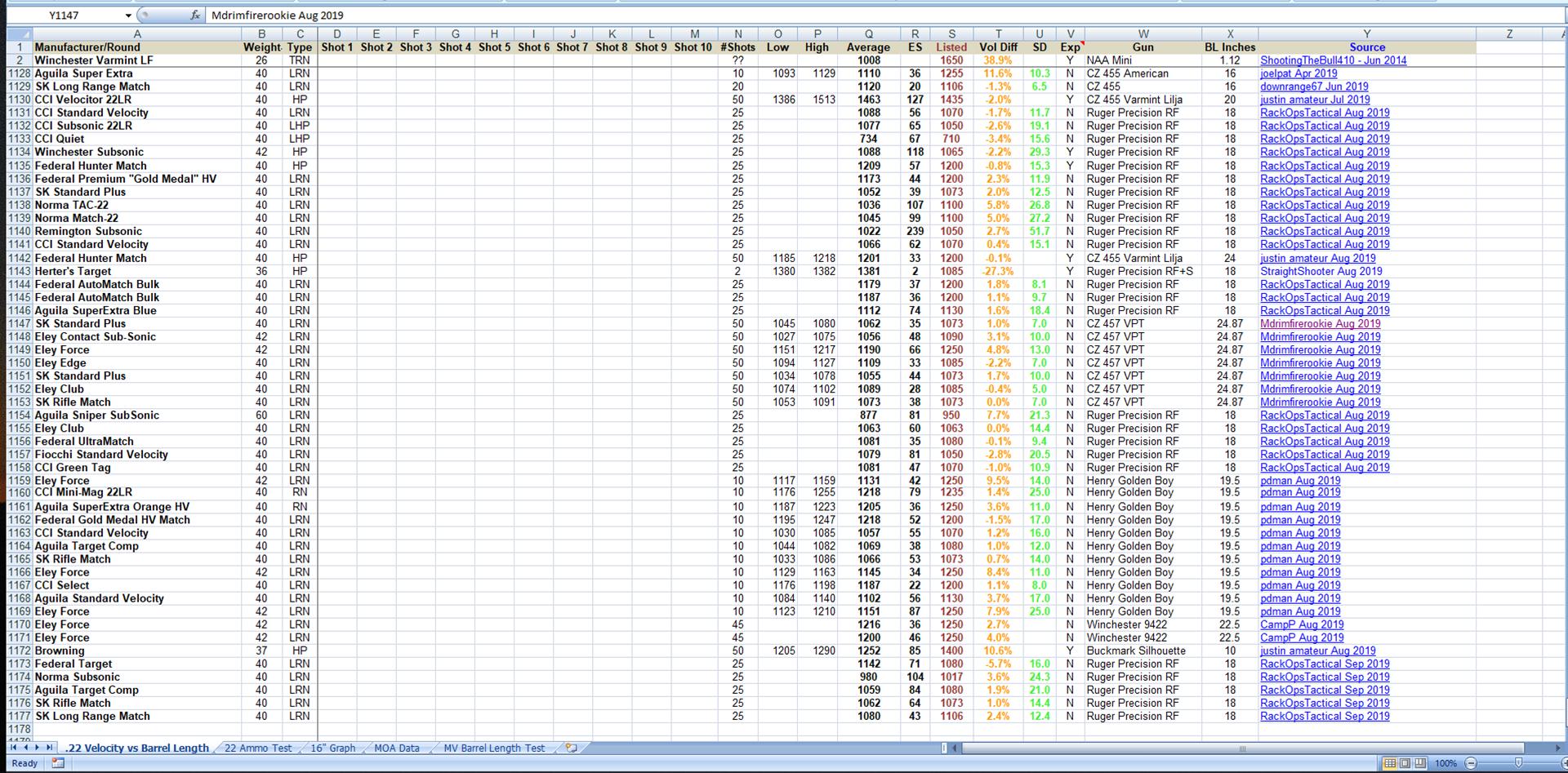Switch to the 22 Ammo Test tab
Screen dimensions: 1568x773
(258, 748)
